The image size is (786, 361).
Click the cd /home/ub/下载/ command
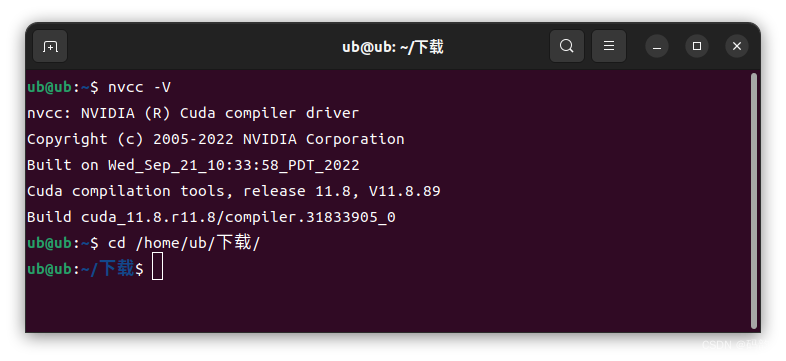(184, 243)
